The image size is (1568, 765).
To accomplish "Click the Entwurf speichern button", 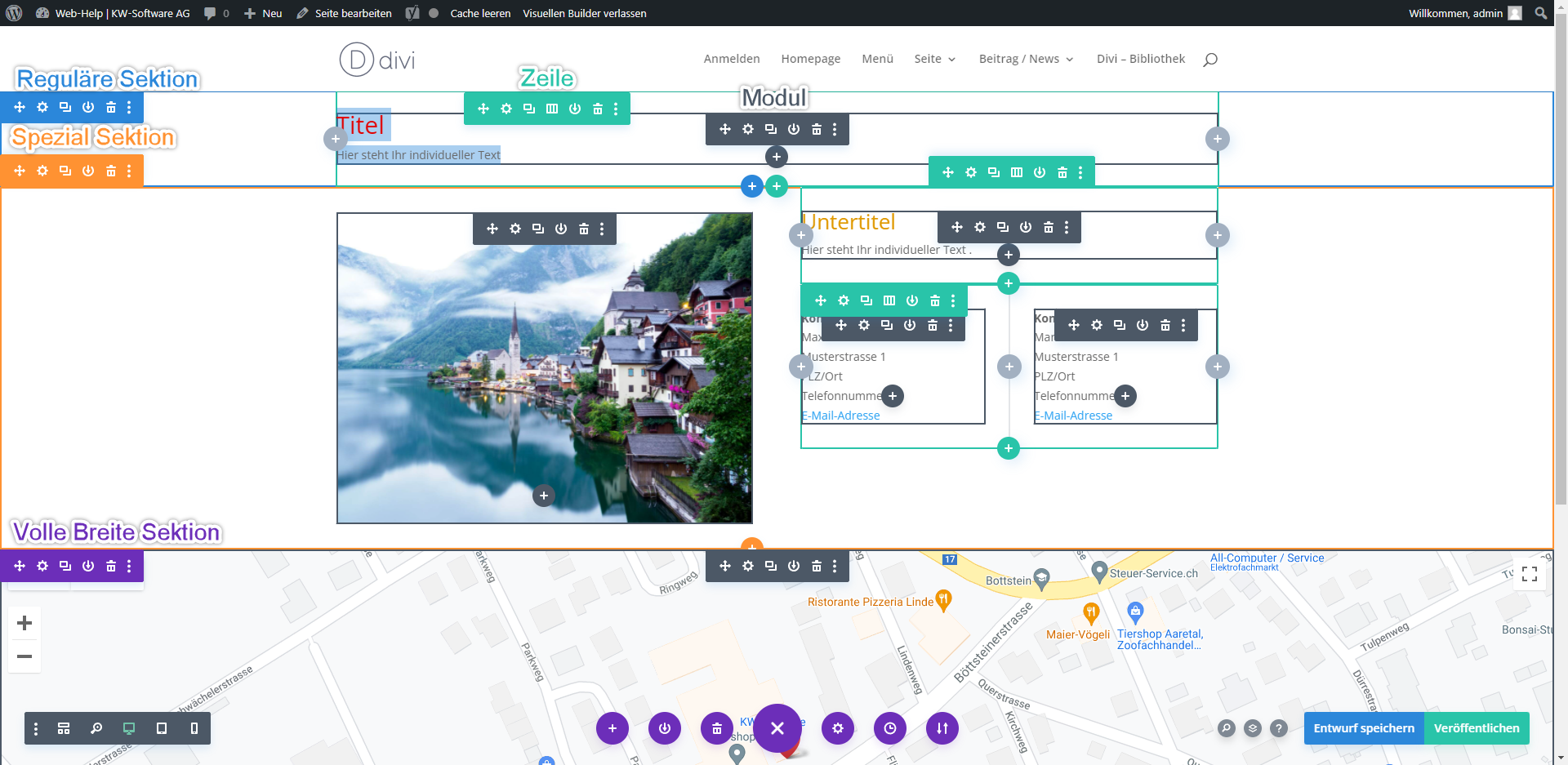I will coord(1363,728).
